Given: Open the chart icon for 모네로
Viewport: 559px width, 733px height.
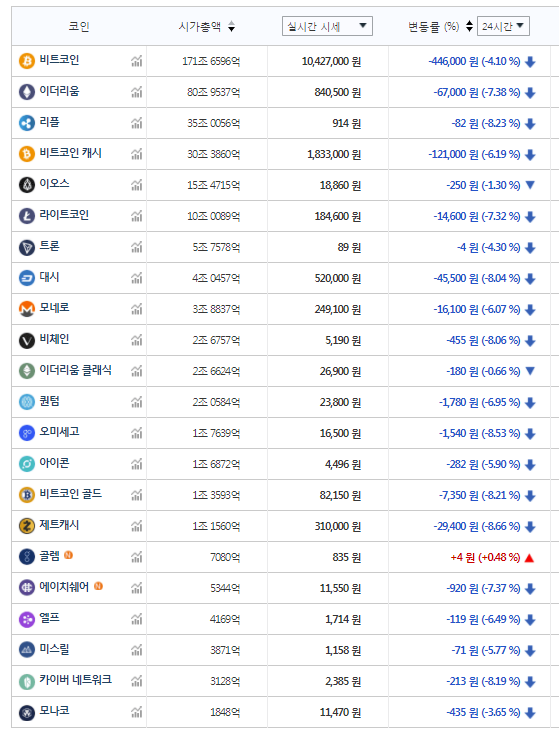Looking at the screenshot, I should click(x=136, y=309).
